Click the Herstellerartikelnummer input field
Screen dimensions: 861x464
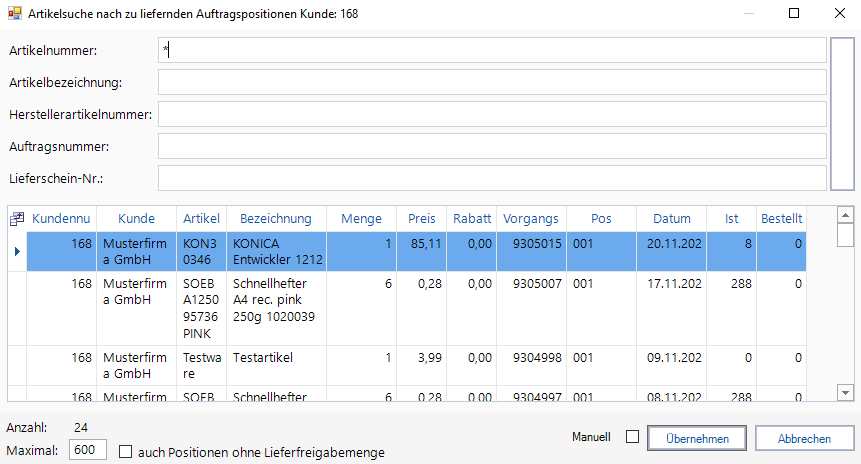tap(491, 114)
